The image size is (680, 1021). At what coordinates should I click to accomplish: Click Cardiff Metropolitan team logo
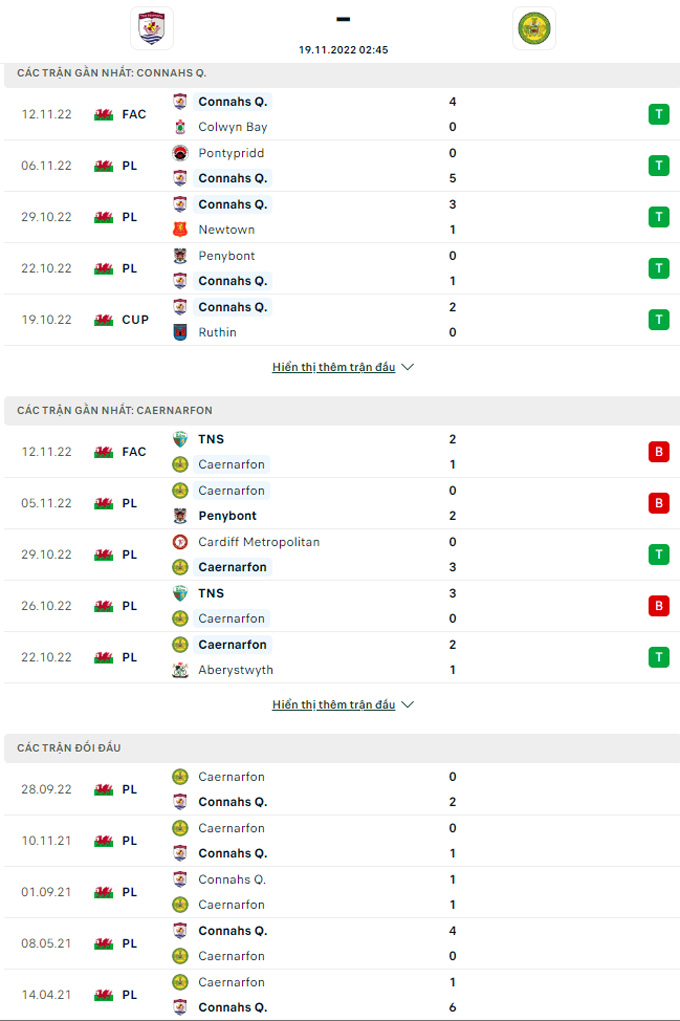coord(180,542)
